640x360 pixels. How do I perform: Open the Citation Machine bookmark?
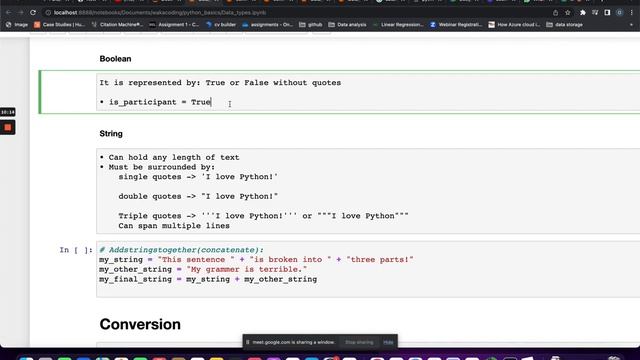coord(117,24)
